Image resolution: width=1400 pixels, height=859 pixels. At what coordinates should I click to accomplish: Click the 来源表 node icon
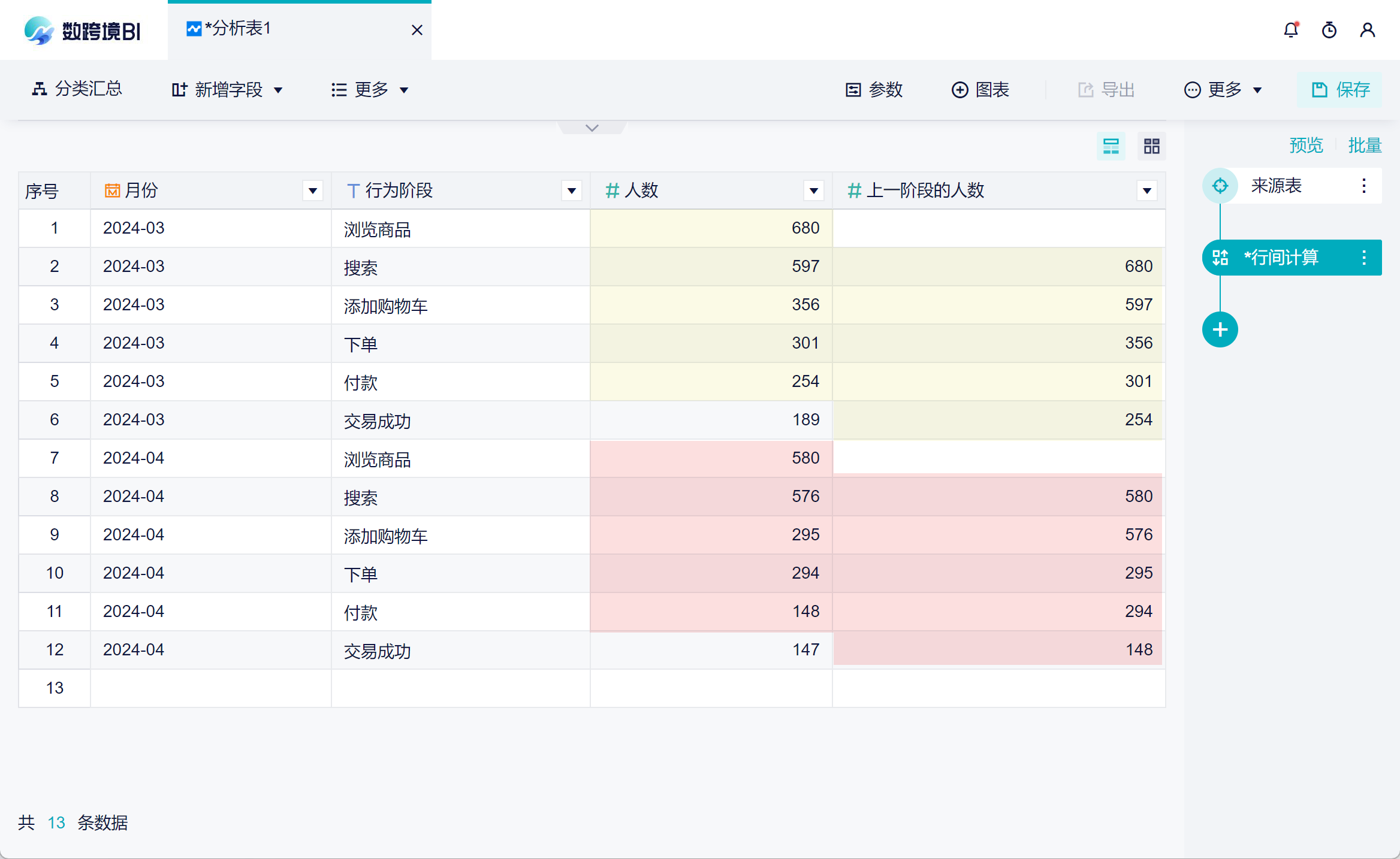1220,186
